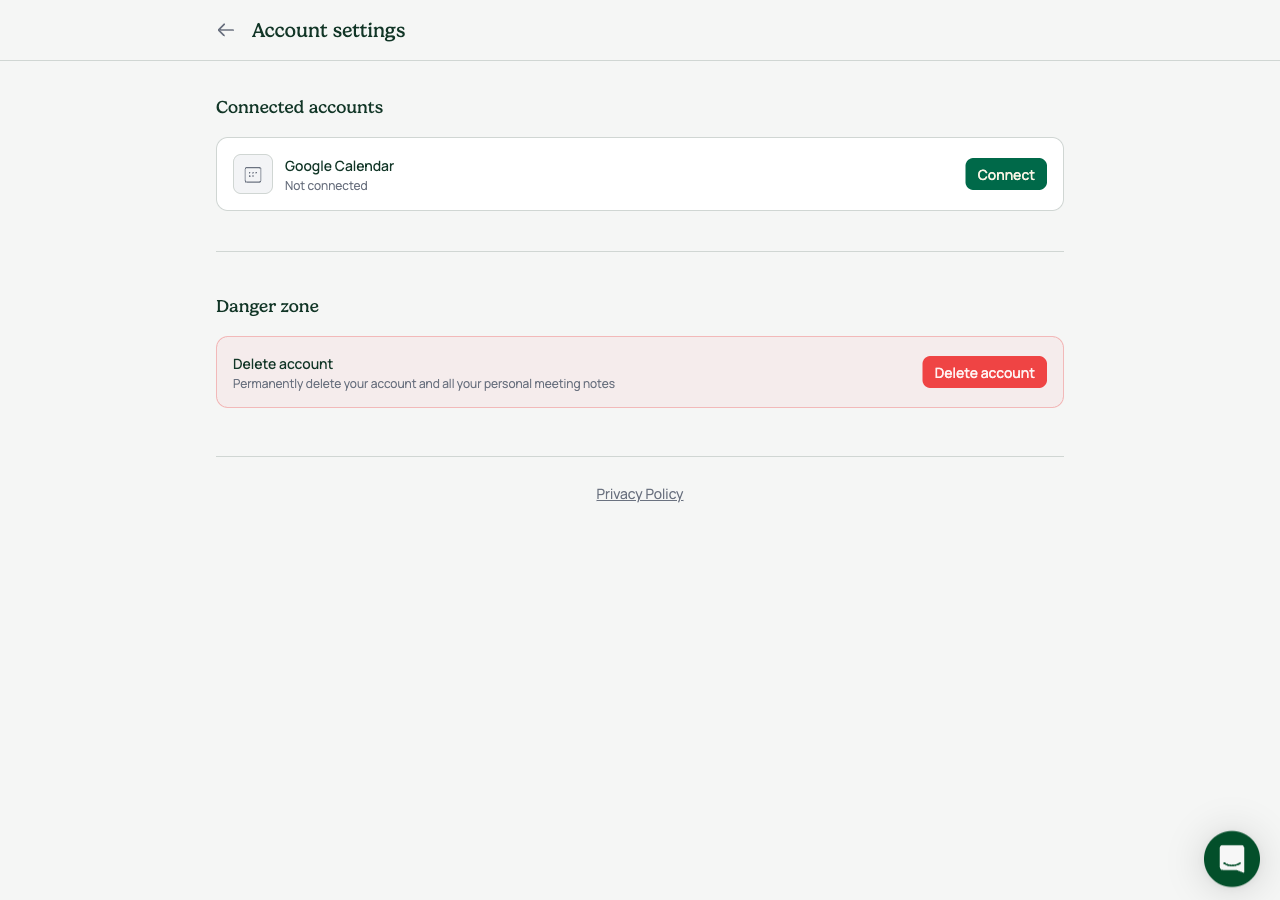Click the Not connected status text

click(x=326, y=186)
